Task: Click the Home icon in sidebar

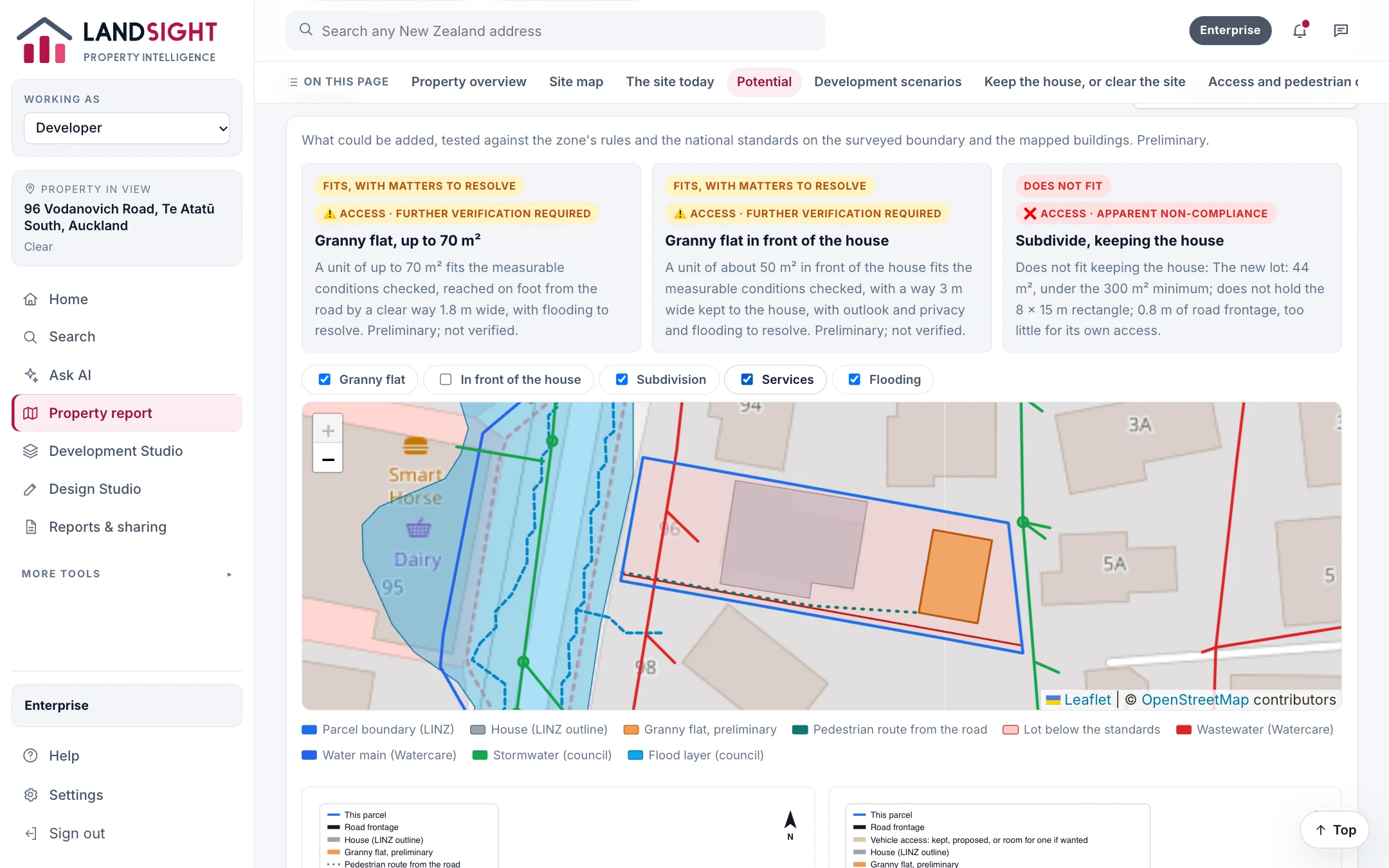Action: 30,299
